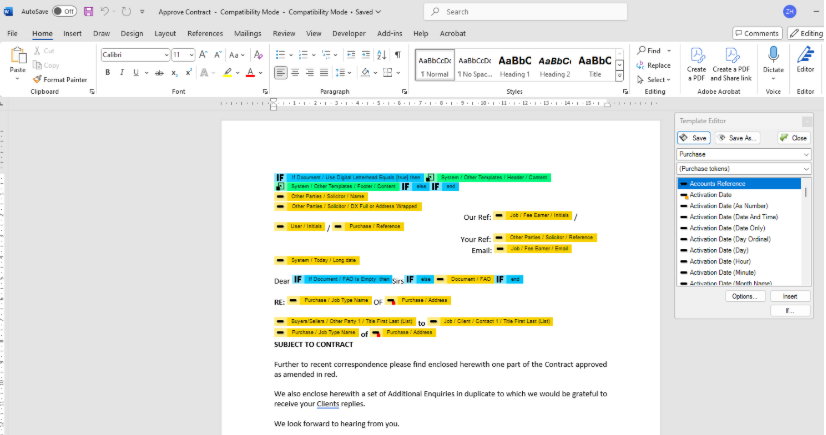Choose text highlight color
The image size is (826, 435).
pos(228,73)
